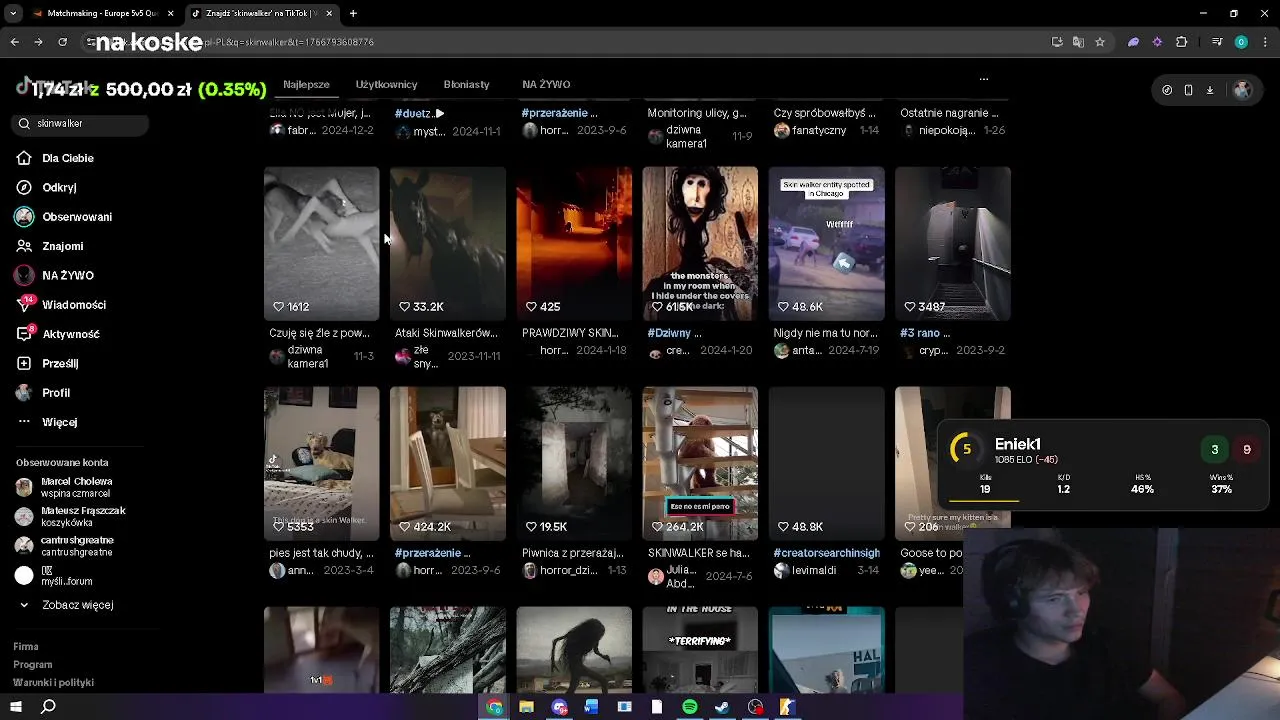Open the Więcej three-dot menu
The width and height of the screenshot is (1280, 720).
tap(47, 422)
